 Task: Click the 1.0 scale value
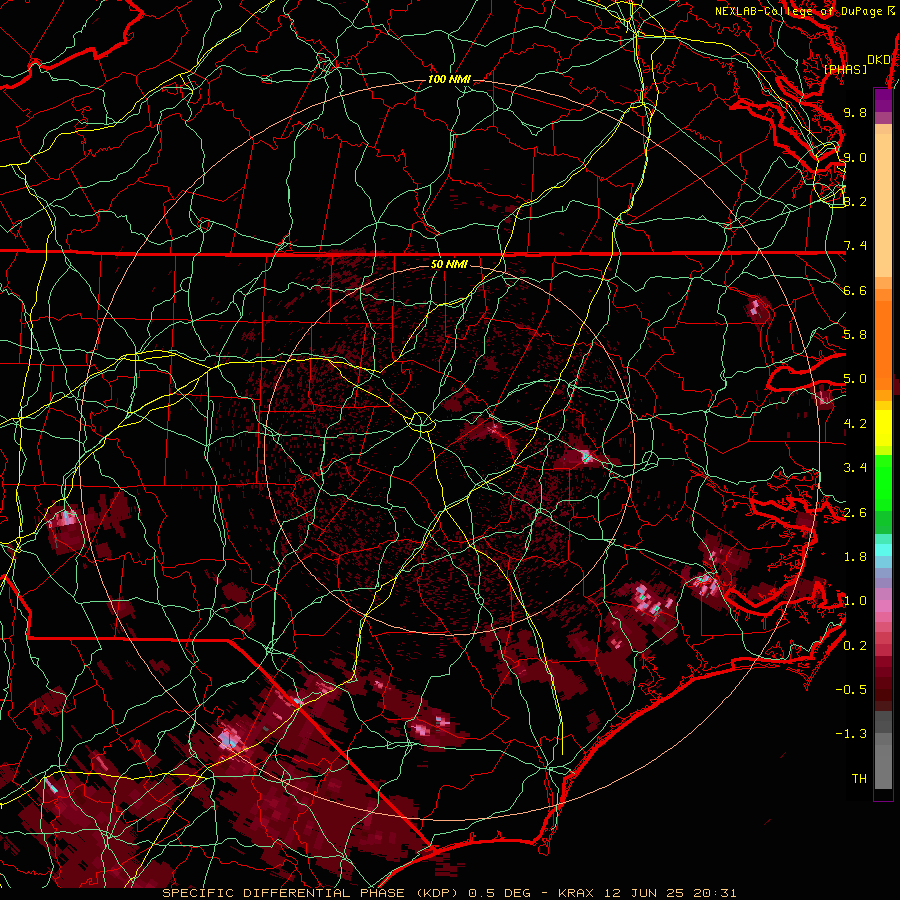coord(855,601)
